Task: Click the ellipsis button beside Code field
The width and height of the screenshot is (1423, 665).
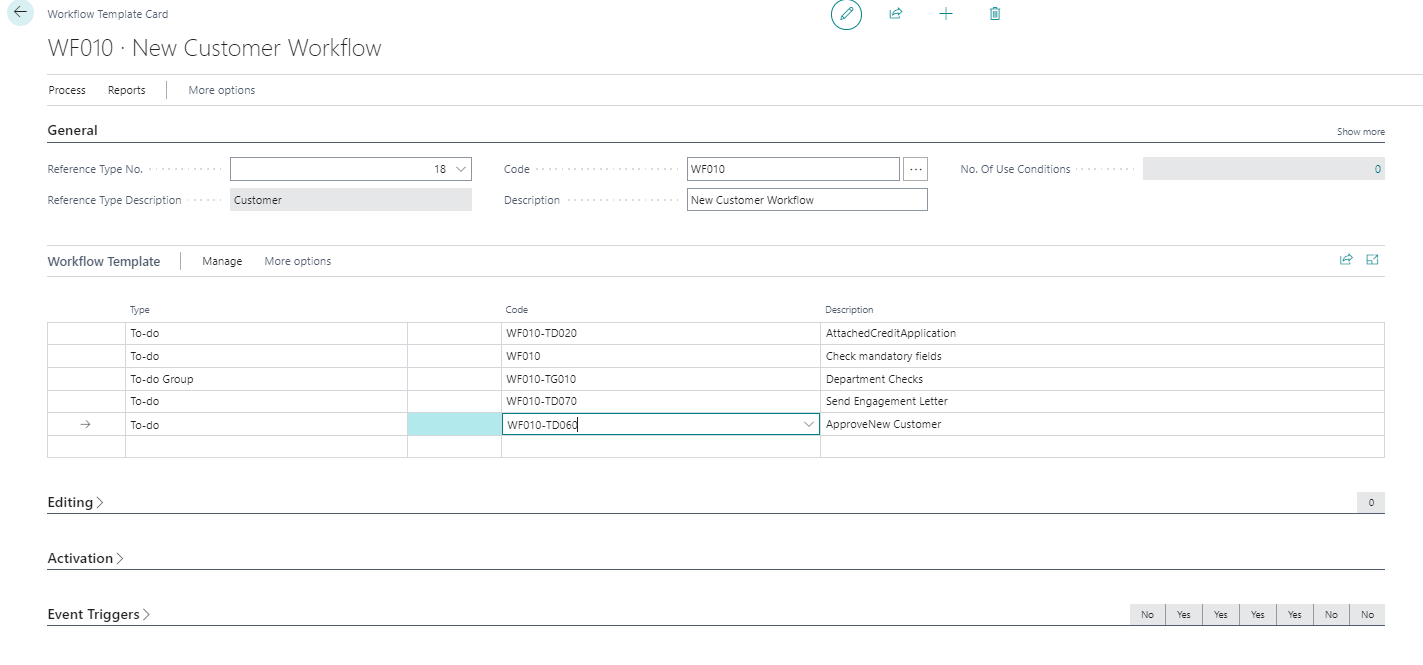Action: (915, 169)
